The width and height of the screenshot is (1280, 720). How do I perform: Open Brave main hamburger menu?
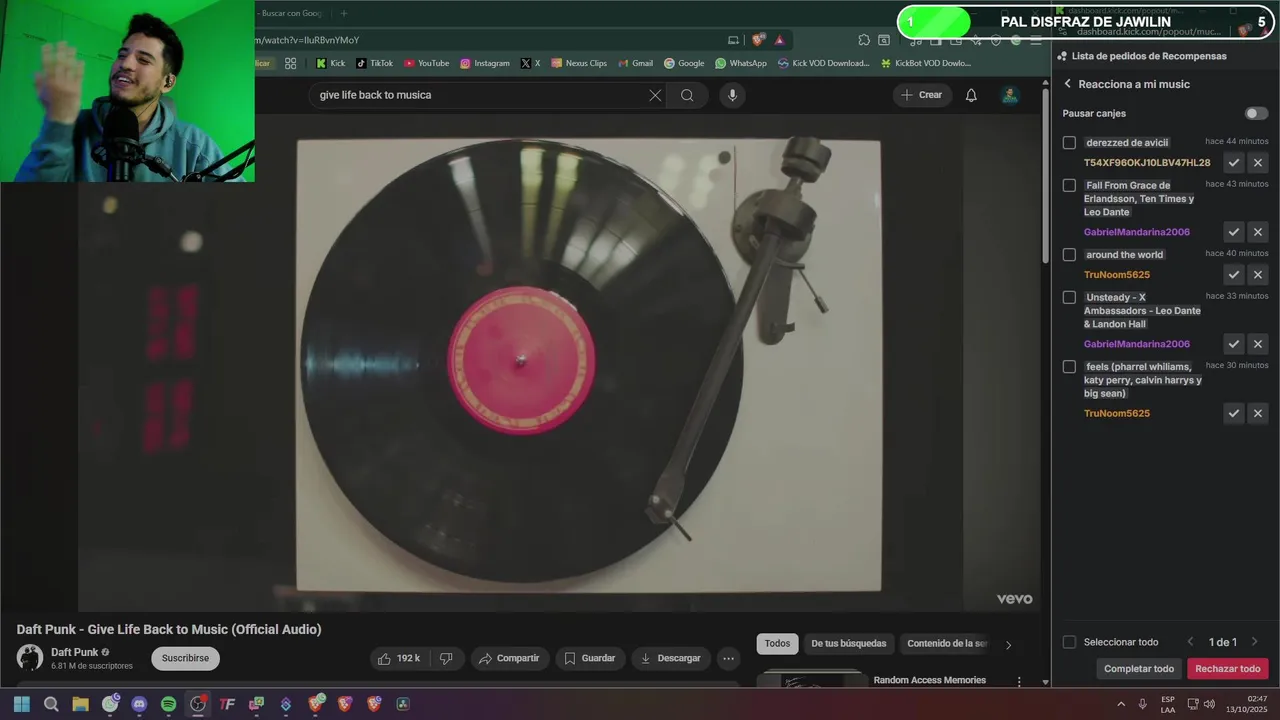tap(1036, 40)
